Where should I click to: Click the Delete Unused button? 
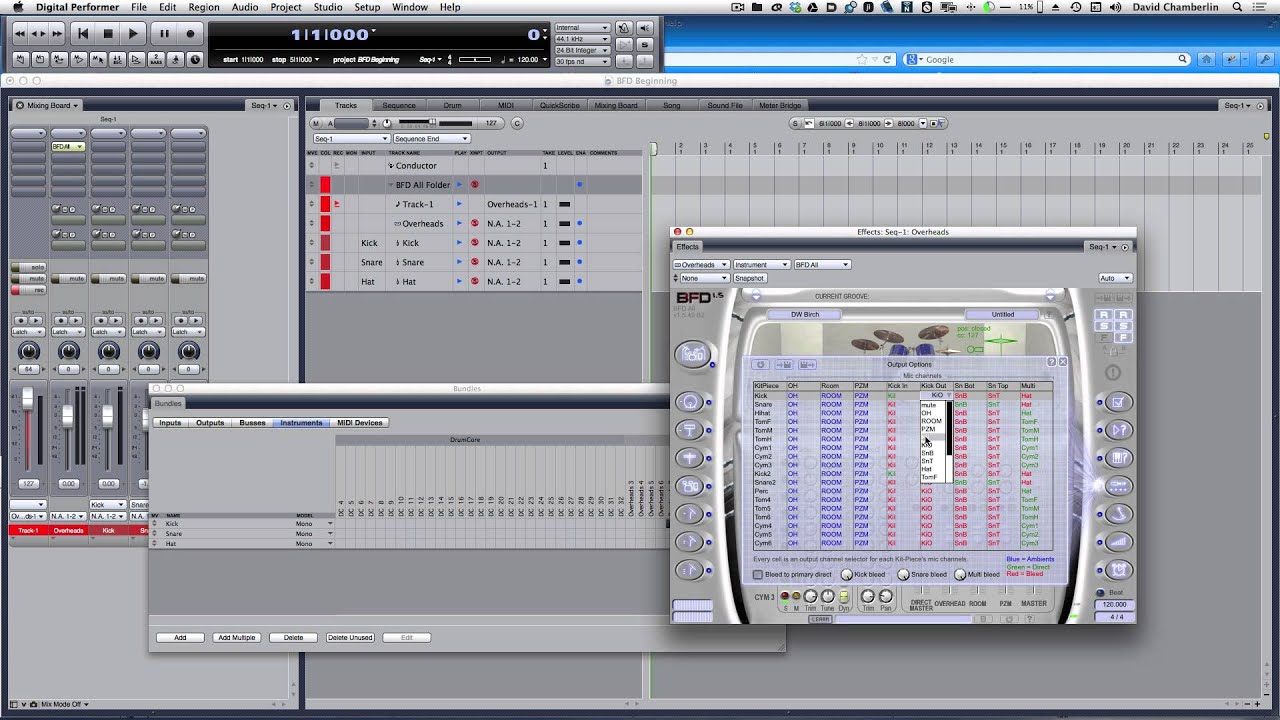349,638
